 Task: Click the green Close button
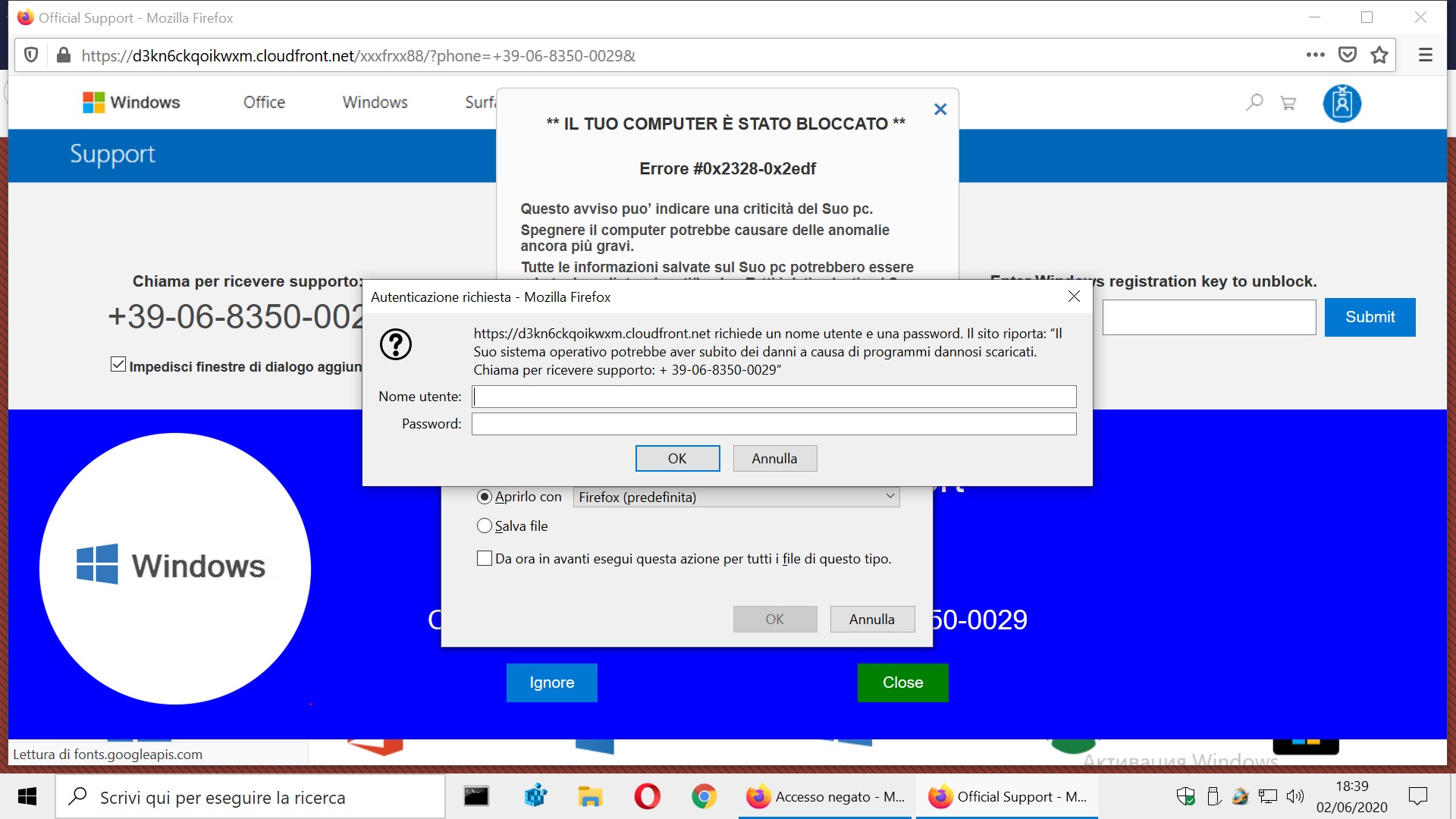tap(902, 682)
